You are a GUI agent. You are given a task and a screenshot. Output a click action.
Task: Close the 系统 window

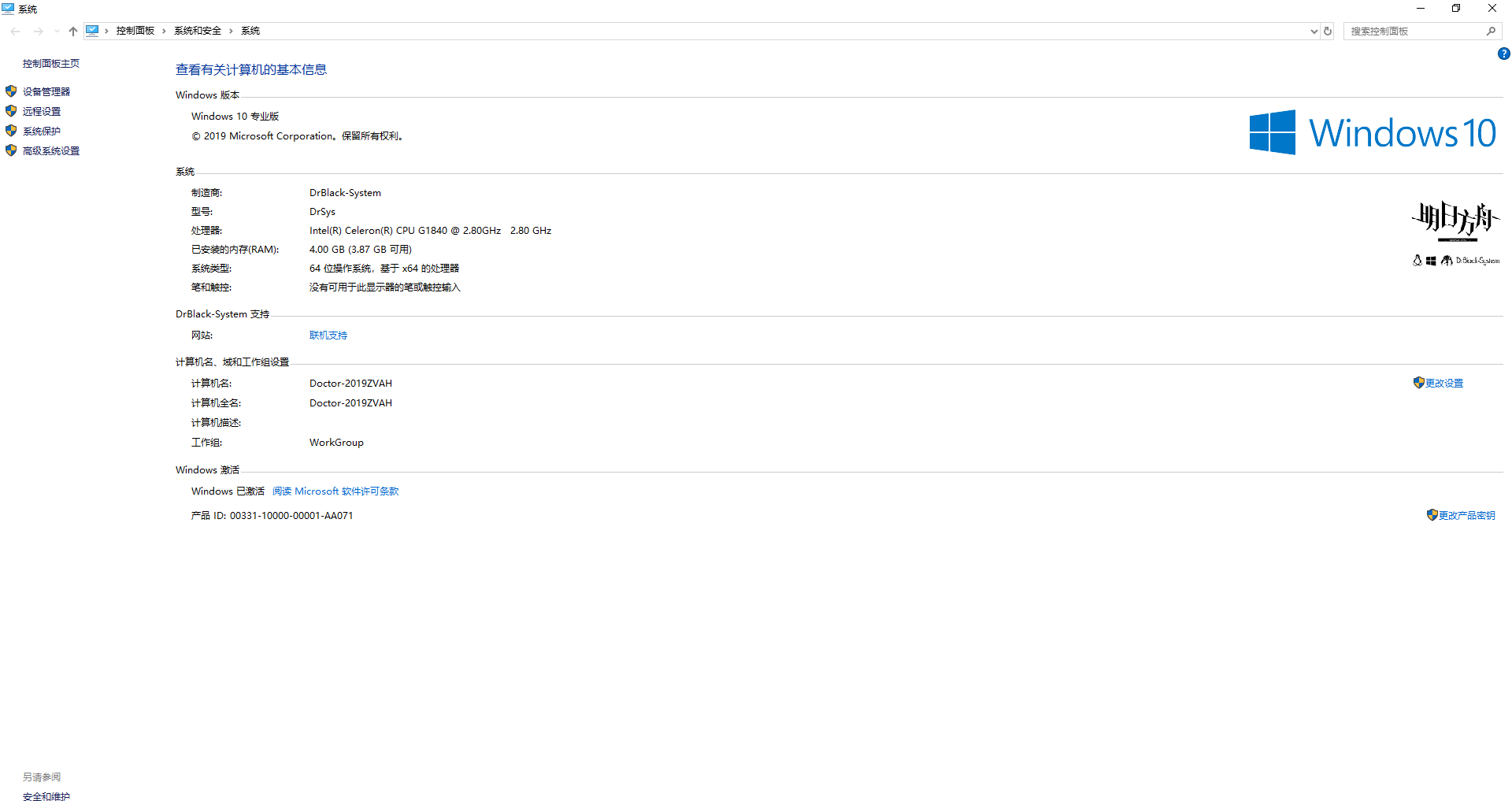coord(1492,9)
